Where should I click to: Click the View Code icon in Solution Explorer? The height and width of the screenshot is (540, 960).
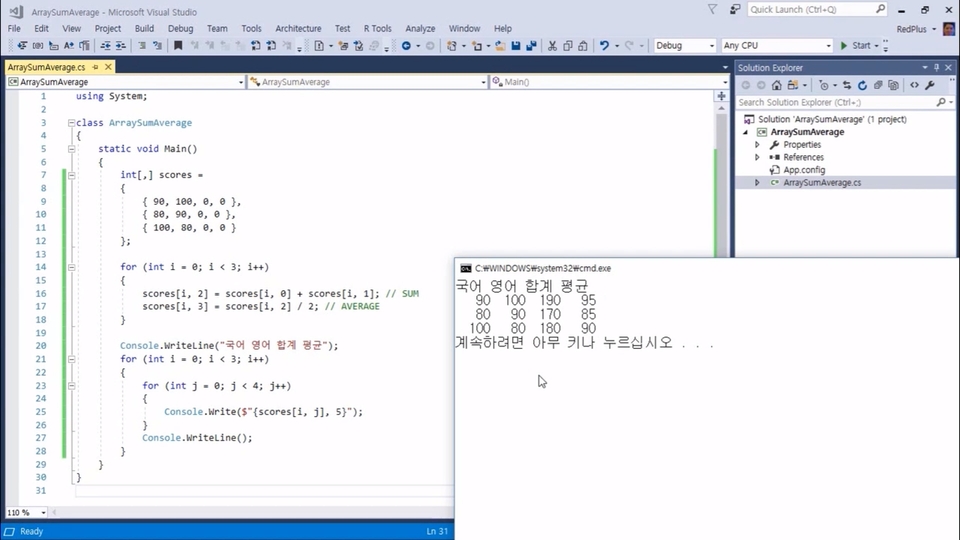[914, 86]
